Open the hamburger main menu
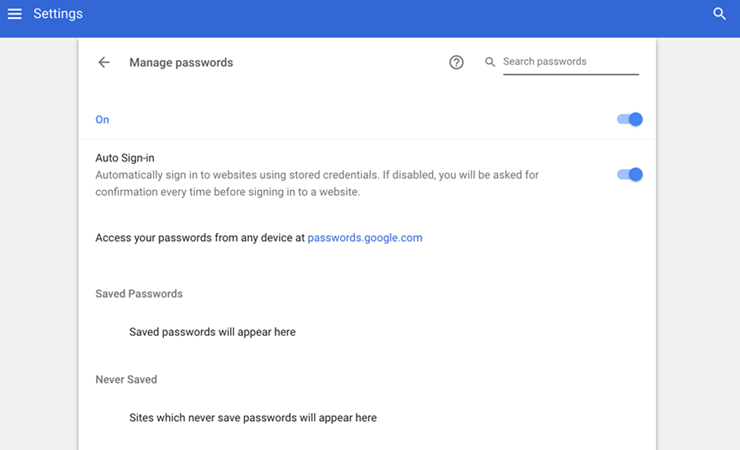This screenshot has height=450, width=740. tap(15, 14)
